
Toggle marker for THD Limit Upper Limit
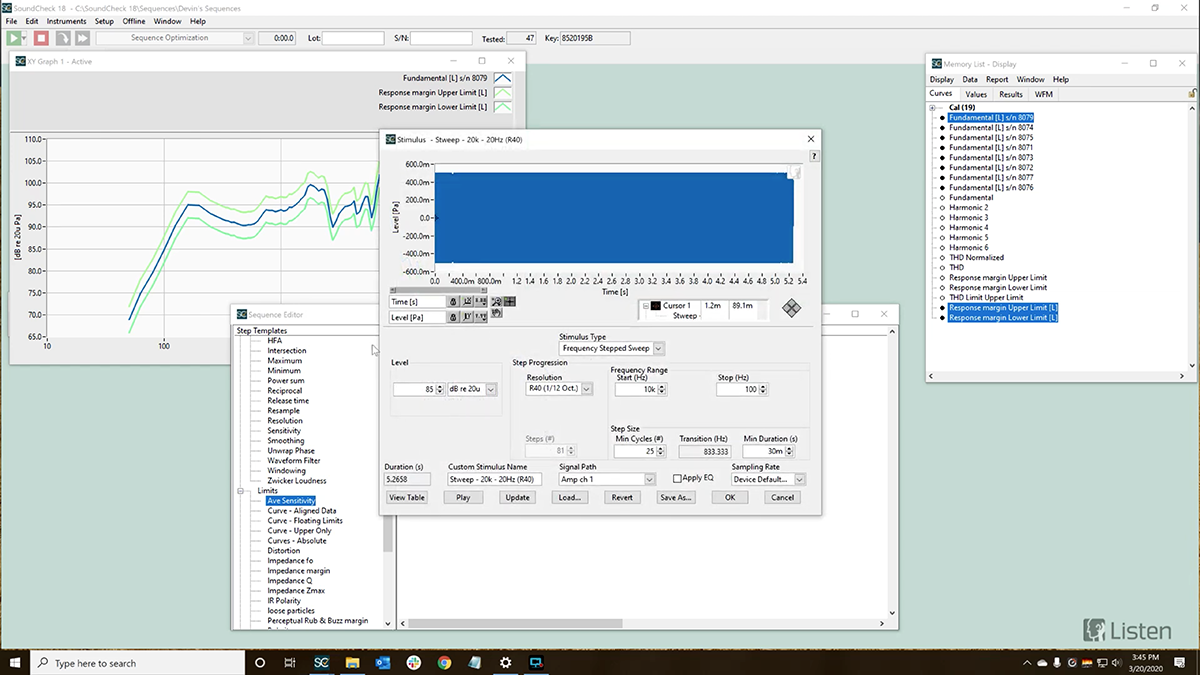point(942,298)
